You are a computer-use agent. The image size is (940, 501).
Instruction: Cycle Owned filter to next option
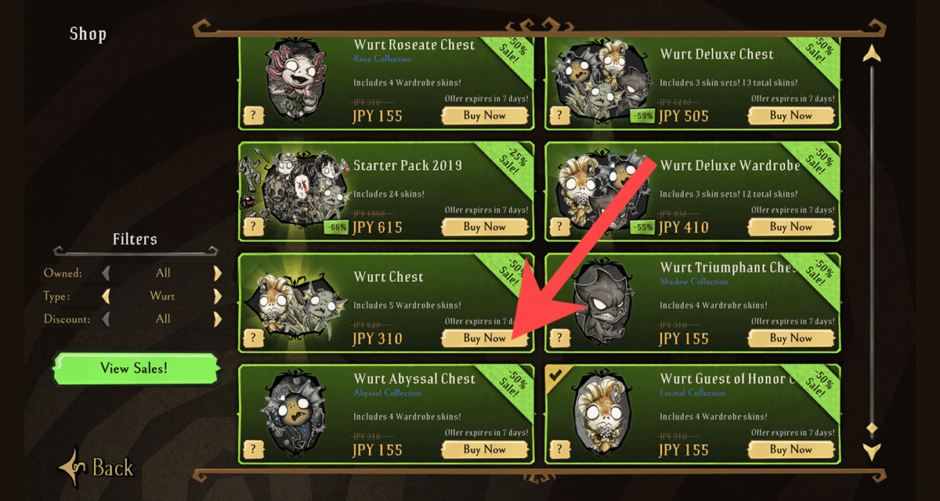tap(218, 273)
